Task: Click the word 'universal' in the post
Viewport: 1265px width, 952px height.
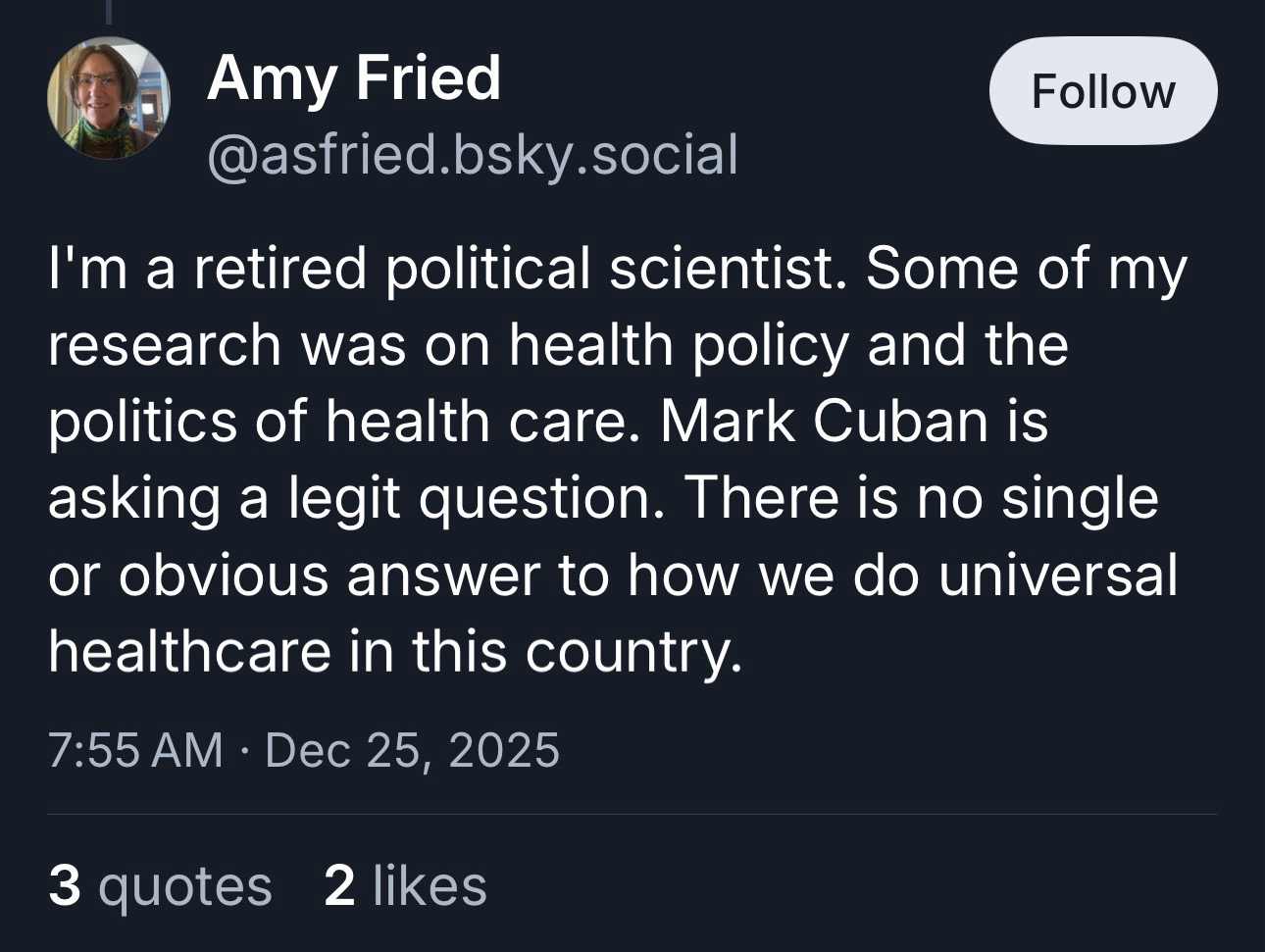Action: point(1057,575)
